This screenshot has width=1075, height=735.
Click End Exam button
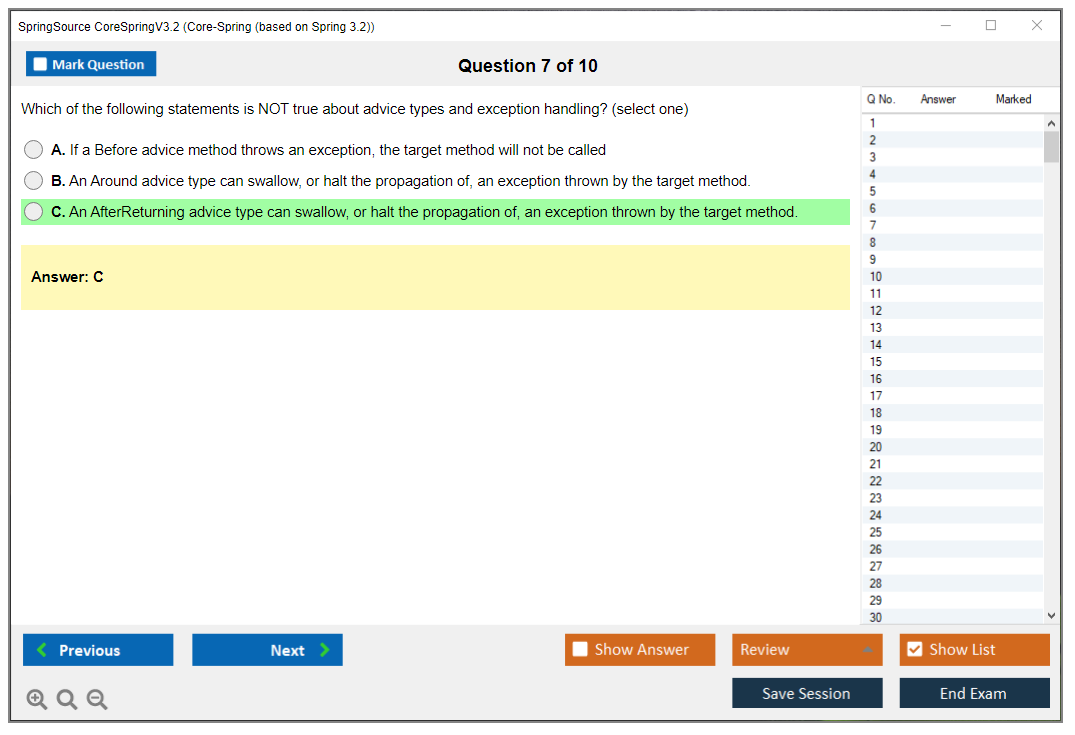click(974, 693)
